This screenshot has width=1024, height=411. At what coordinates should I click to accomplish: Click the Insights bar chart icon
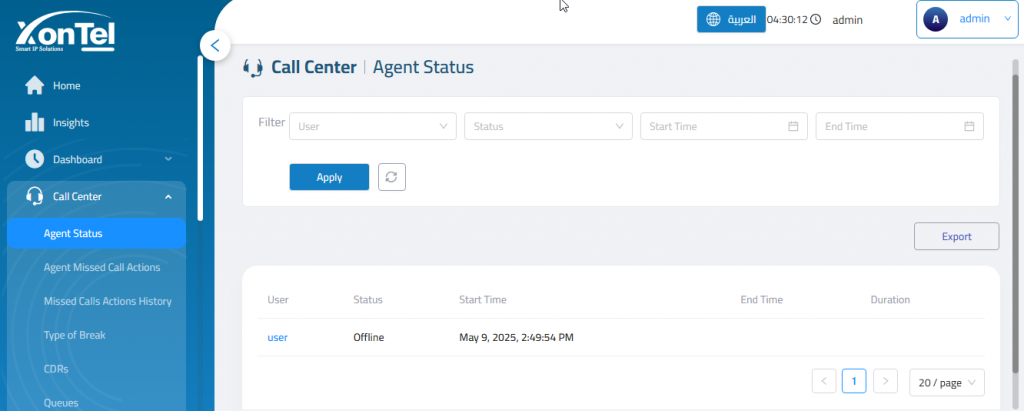[34, 122]
